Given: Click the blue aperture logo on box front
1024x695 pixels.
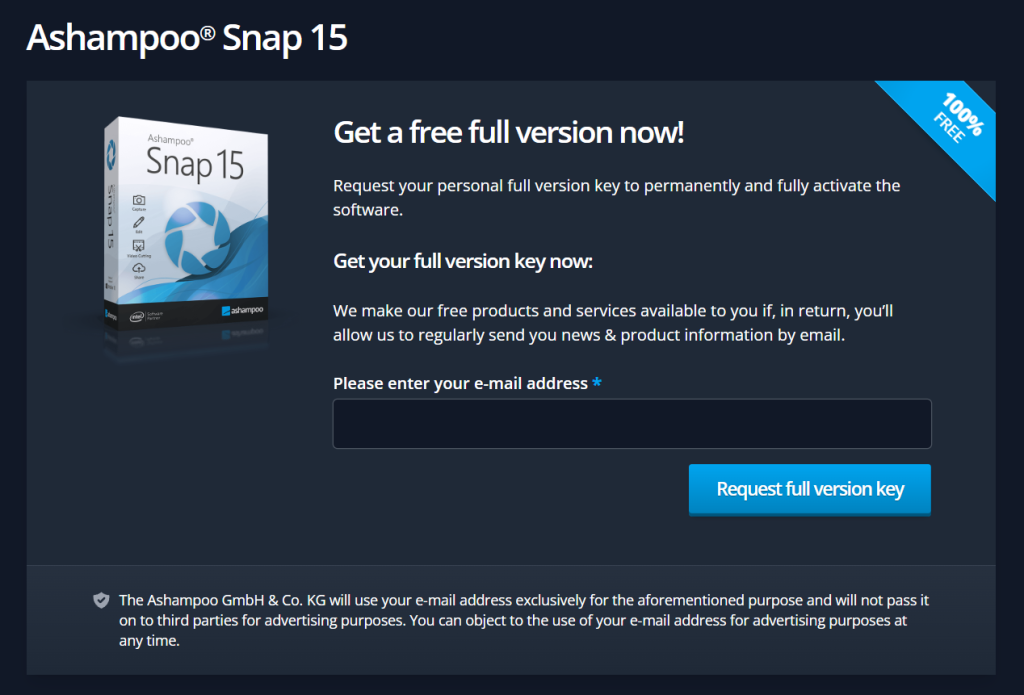Looking at the screenshot, I should click(197, 238).
